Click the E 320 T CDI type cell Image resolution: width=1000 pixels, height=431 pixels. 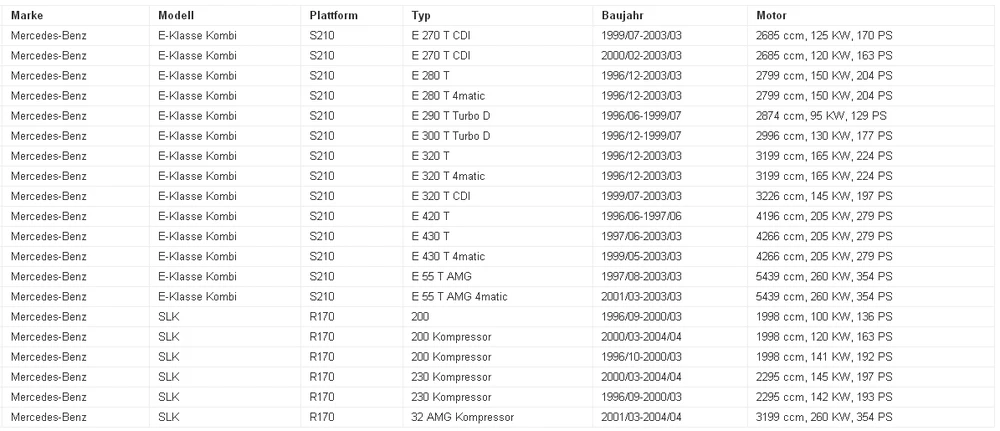pos(497,196)
